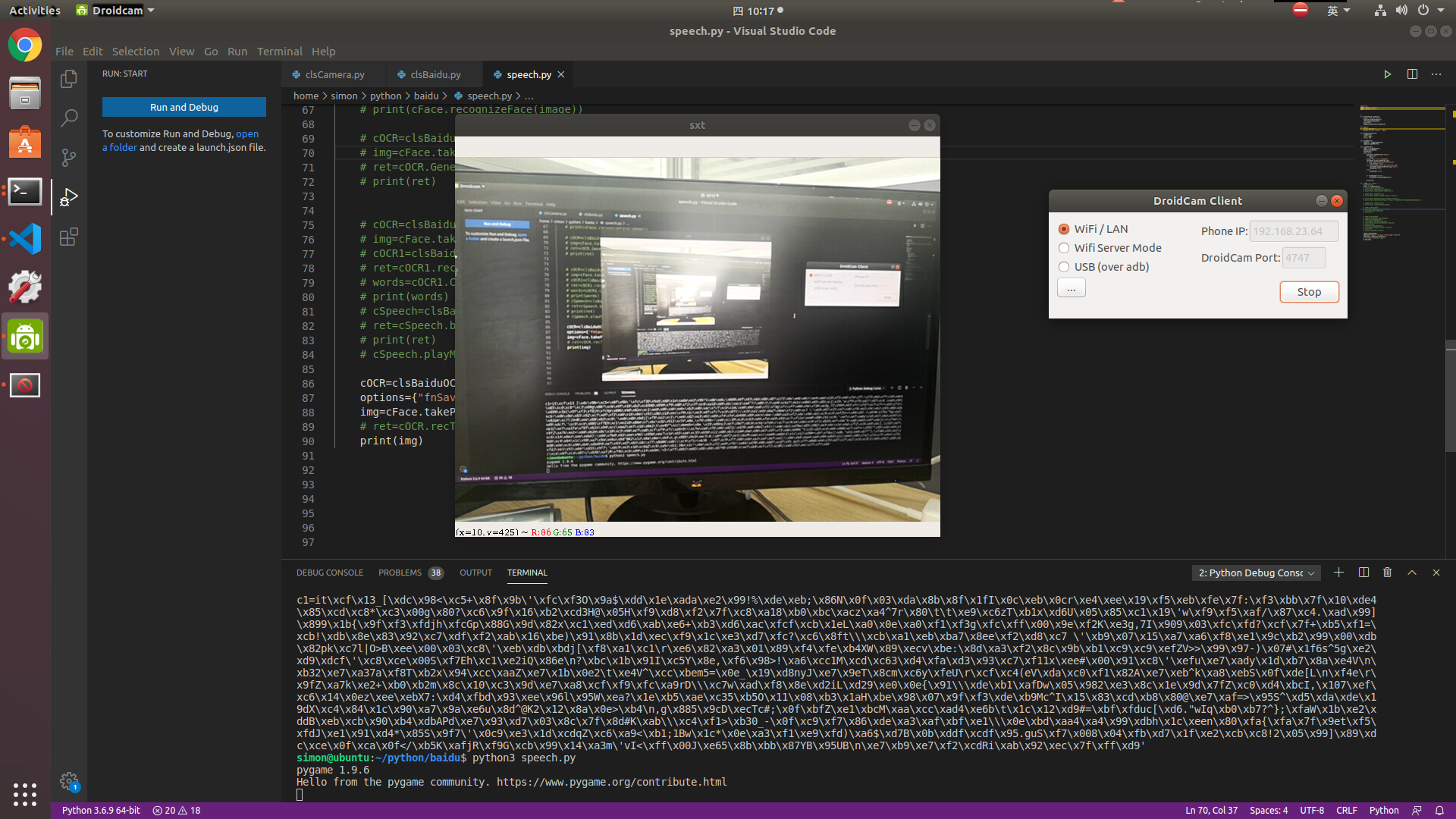Switch to the clsBaidu.py tab
1456x819 pixels.
pos(435,74)
